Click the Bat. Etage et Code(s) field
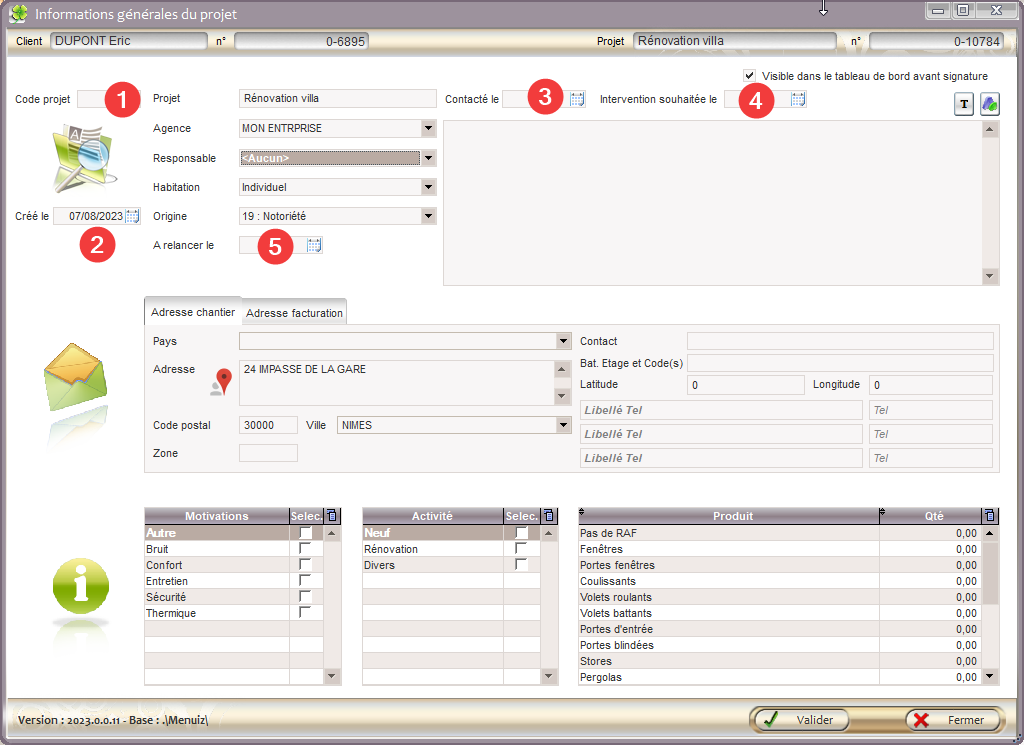 tap(840, 363)
